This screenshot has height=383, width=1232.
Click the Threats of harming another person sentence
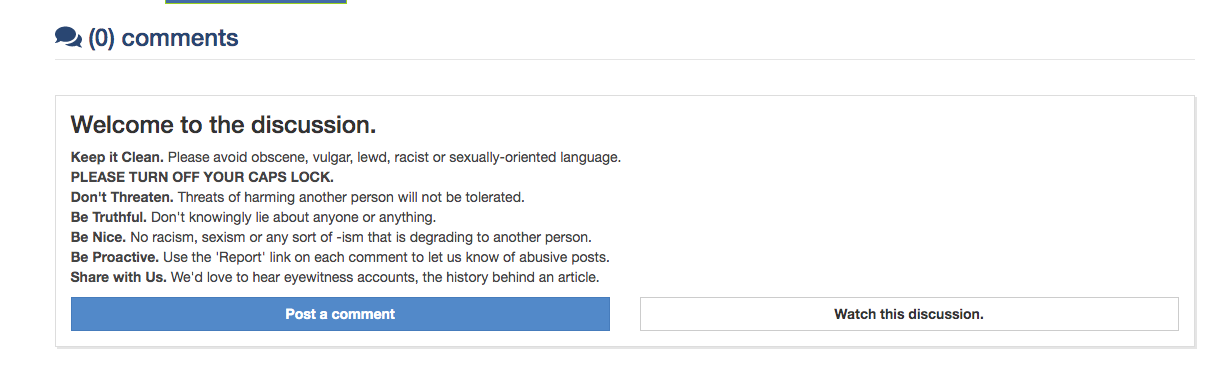[351, 197]
